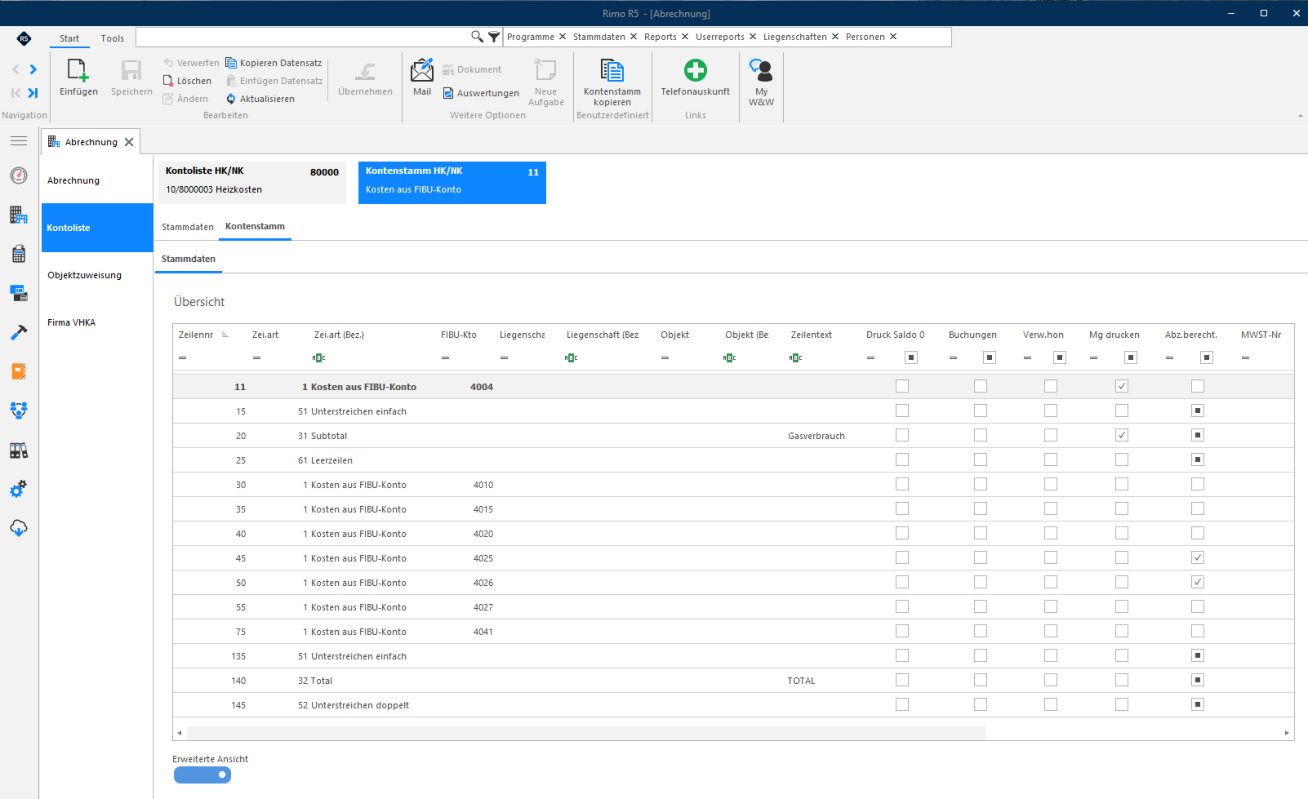Open the cloud download sidebar icon
The width and height of the screenshot is (1308, 799).
point(18,528)
